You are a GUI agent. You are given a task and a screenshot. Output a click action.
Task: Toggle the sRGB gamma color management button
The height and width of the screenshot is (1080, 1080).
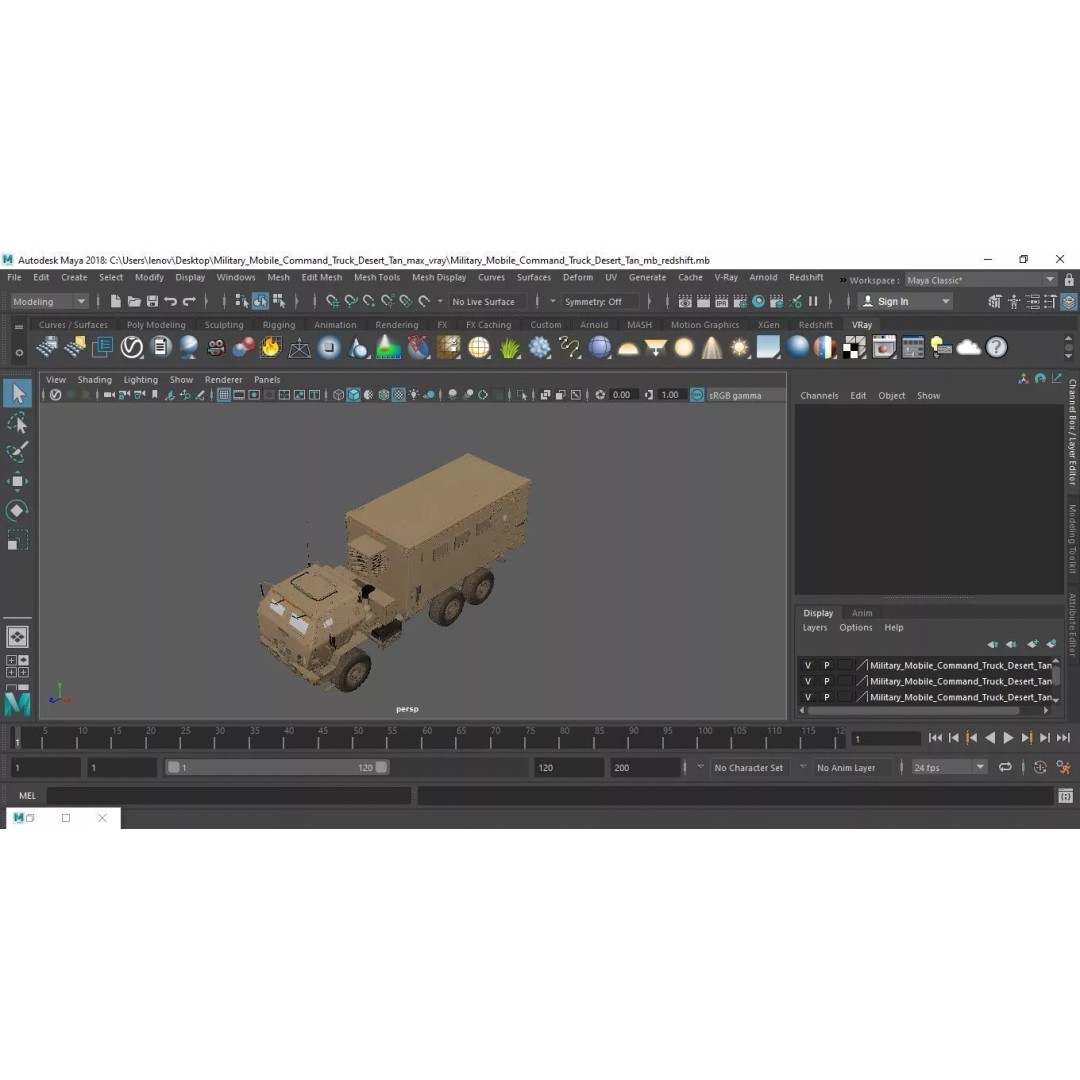(697, 395)
